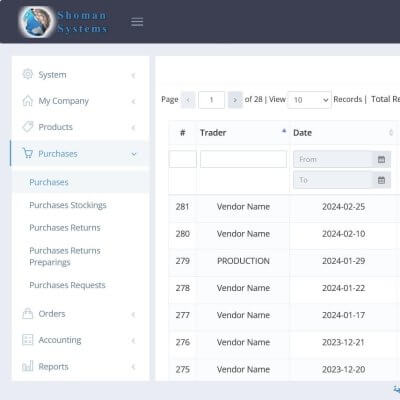The width and height of the screenshot is (400, 400).
Task: Open the System menu item
Action: point(80,75)
